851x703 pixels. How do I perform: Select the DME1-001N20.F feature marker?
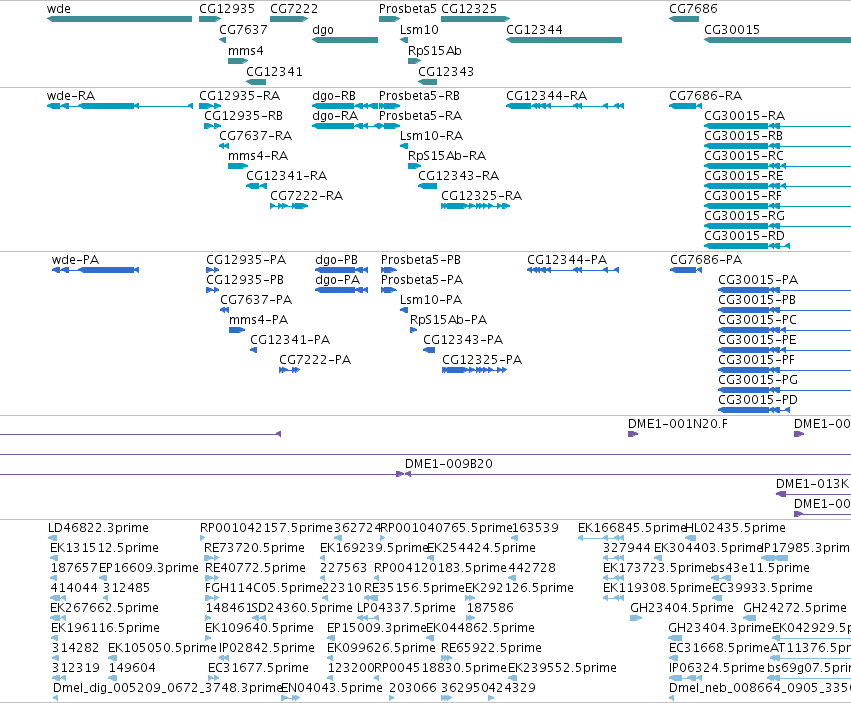633,434
